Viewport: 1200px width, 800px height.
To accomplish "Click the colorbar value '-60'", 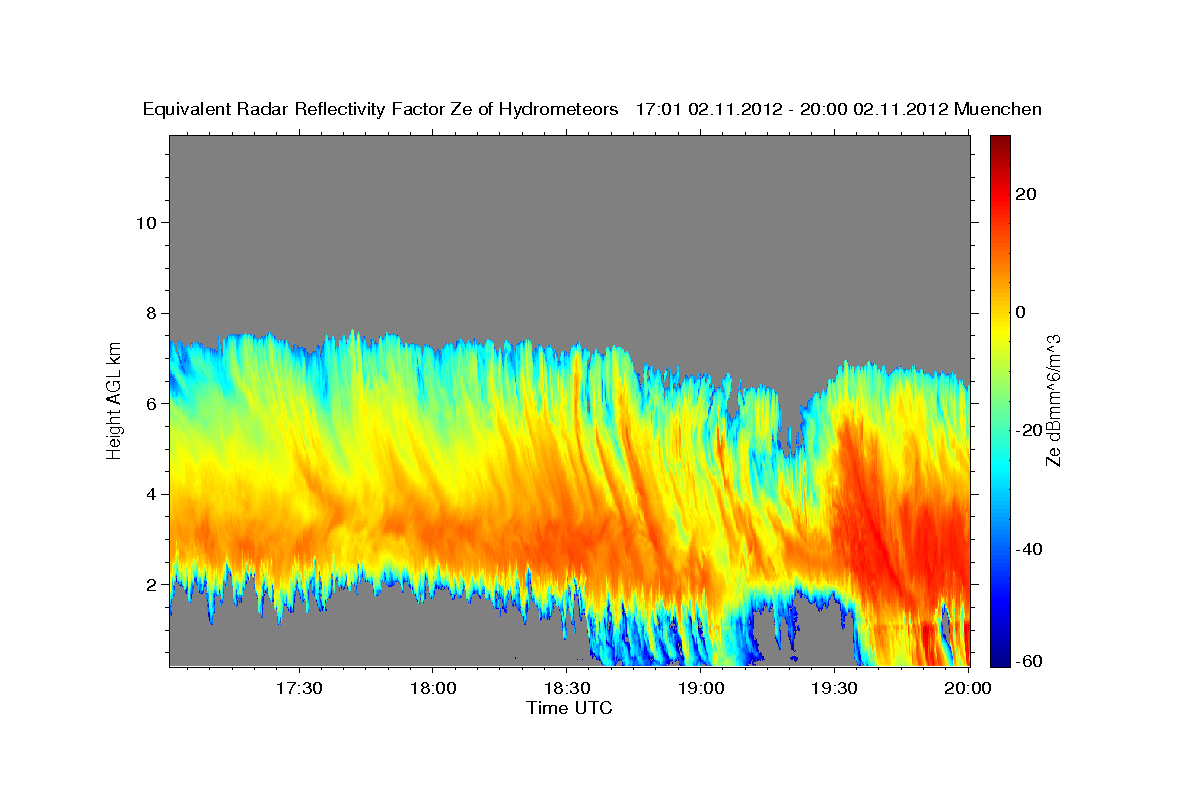I will pyautogui.click(x=1029, y=661).
